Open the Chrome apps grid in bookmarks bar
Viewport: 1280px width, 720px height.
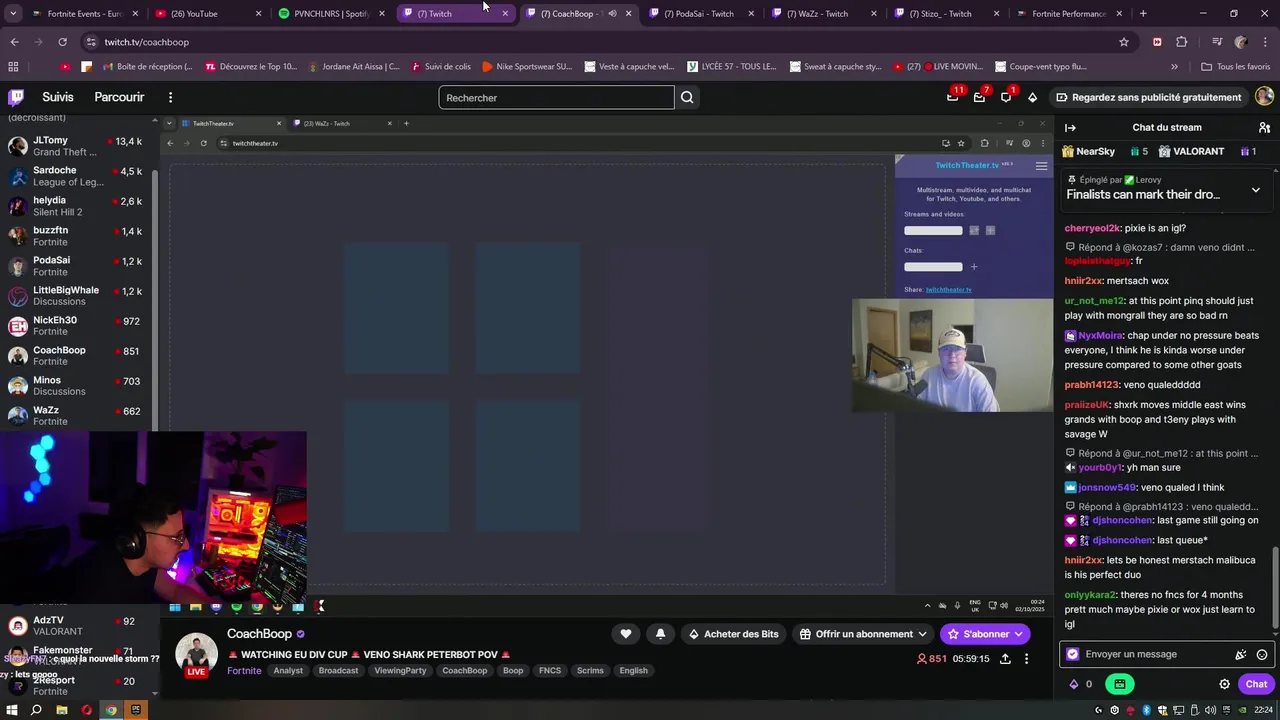13,67
